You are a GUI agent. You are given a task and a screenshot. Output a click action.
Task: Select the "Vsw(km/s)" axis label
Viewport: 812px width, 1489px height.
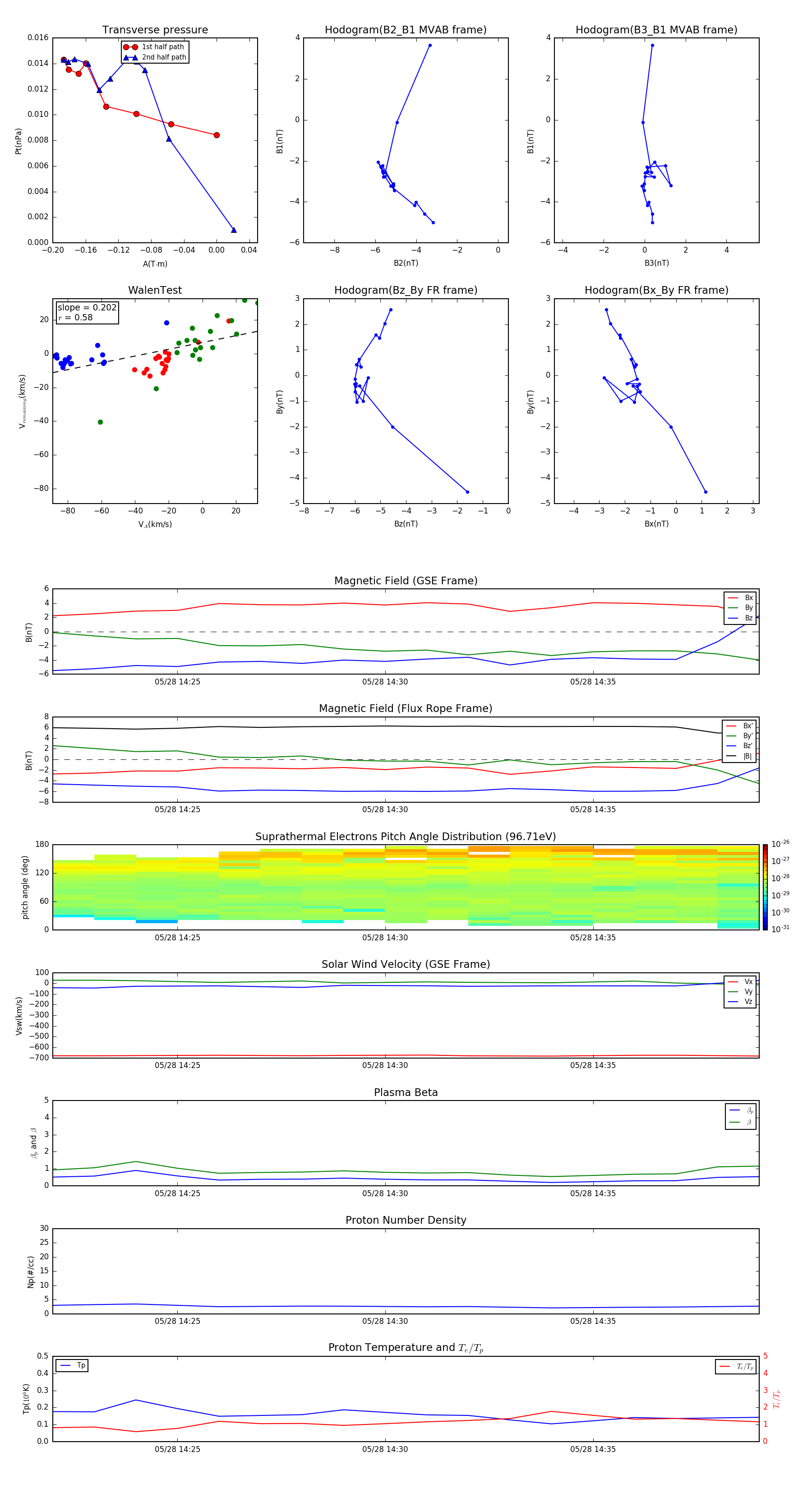(x=19, y=1016)
